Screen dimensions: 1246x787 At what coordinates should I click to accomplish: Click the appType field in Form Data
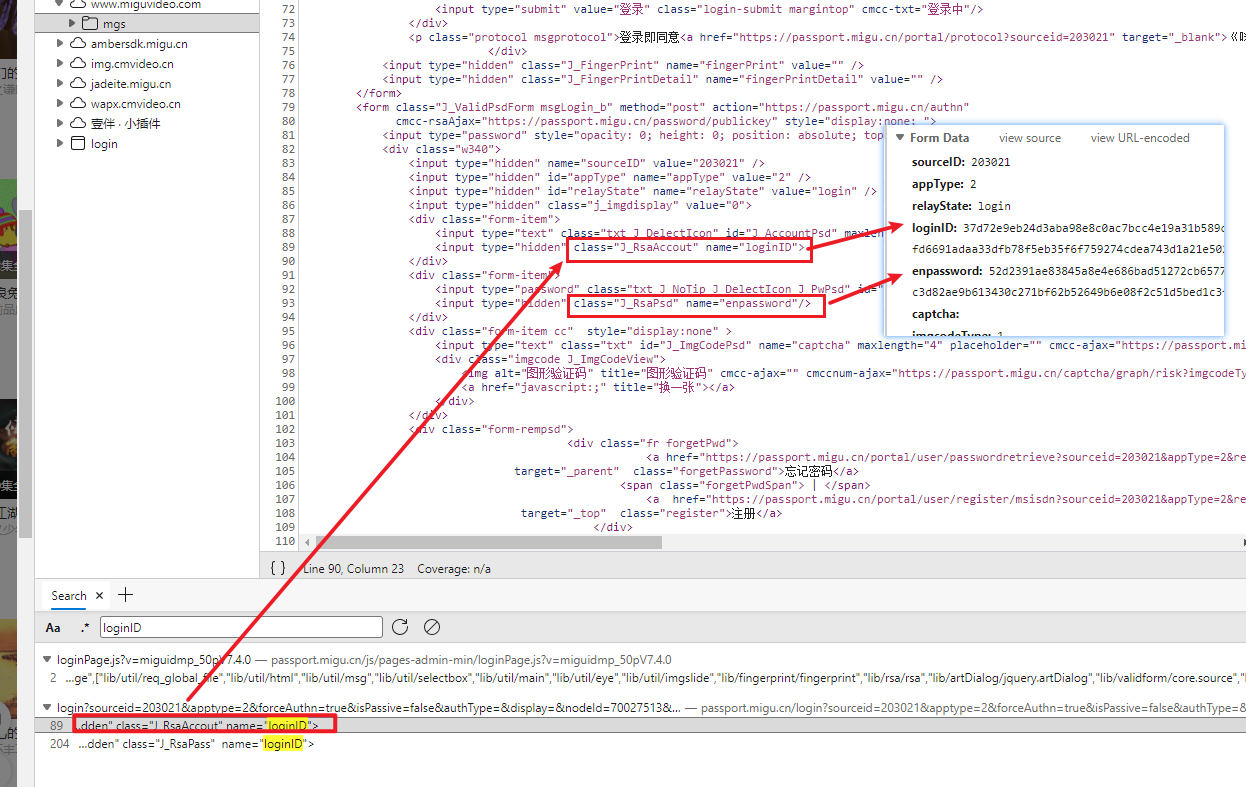click(944, 184)
